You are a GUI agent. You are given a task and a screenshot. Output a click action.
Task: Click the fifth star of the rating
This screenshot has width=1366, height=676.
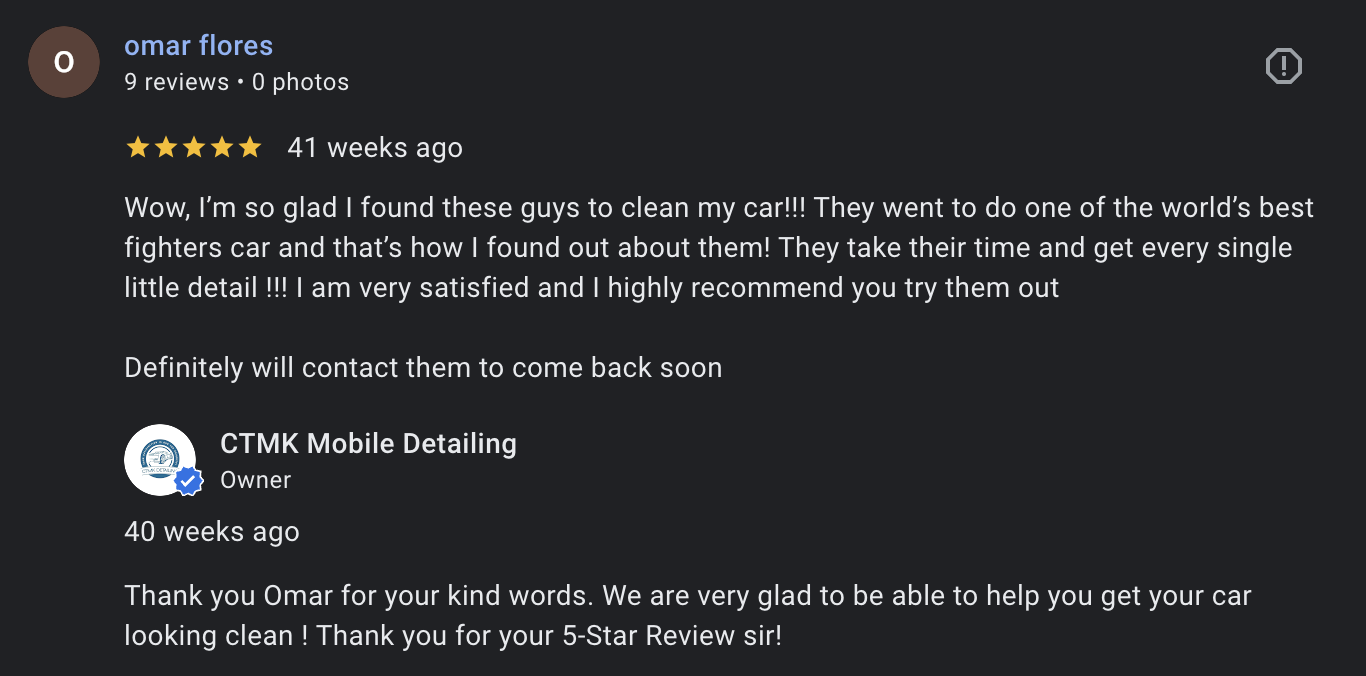pos(249,148)
